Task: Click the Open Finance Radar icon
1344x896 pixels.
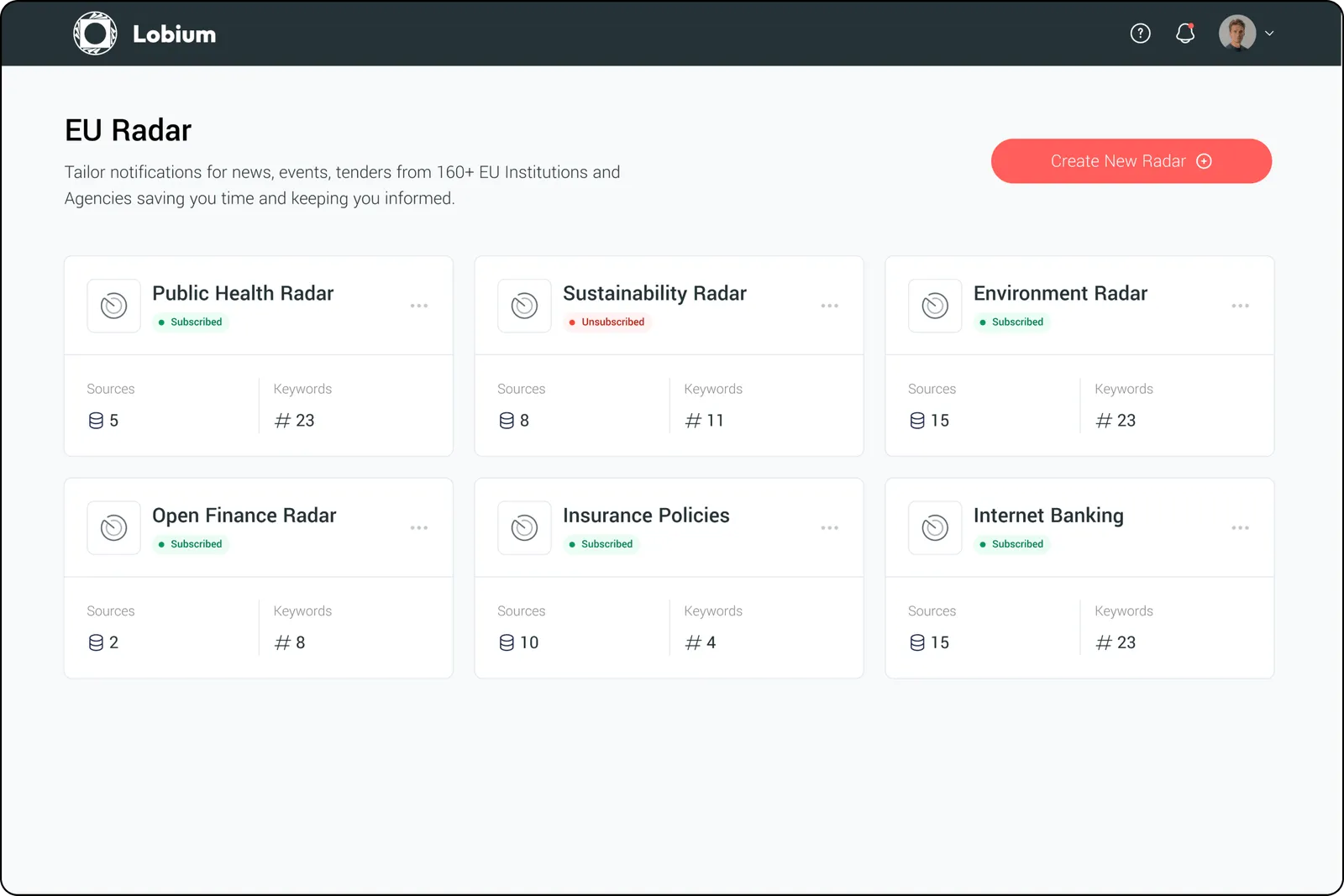Action: click(x=114, y=528)
